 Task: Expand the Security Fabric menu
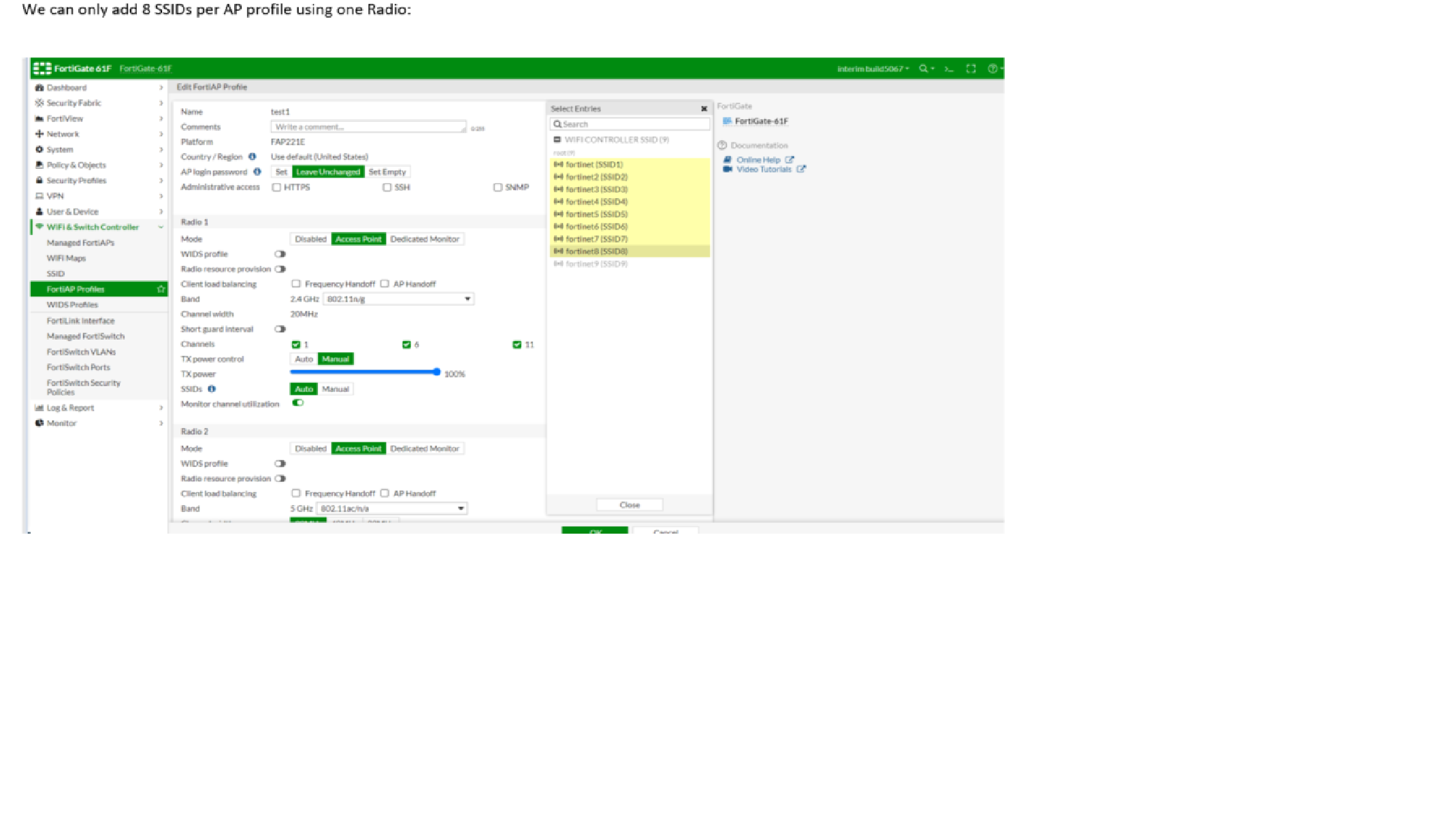click(74, 103)
